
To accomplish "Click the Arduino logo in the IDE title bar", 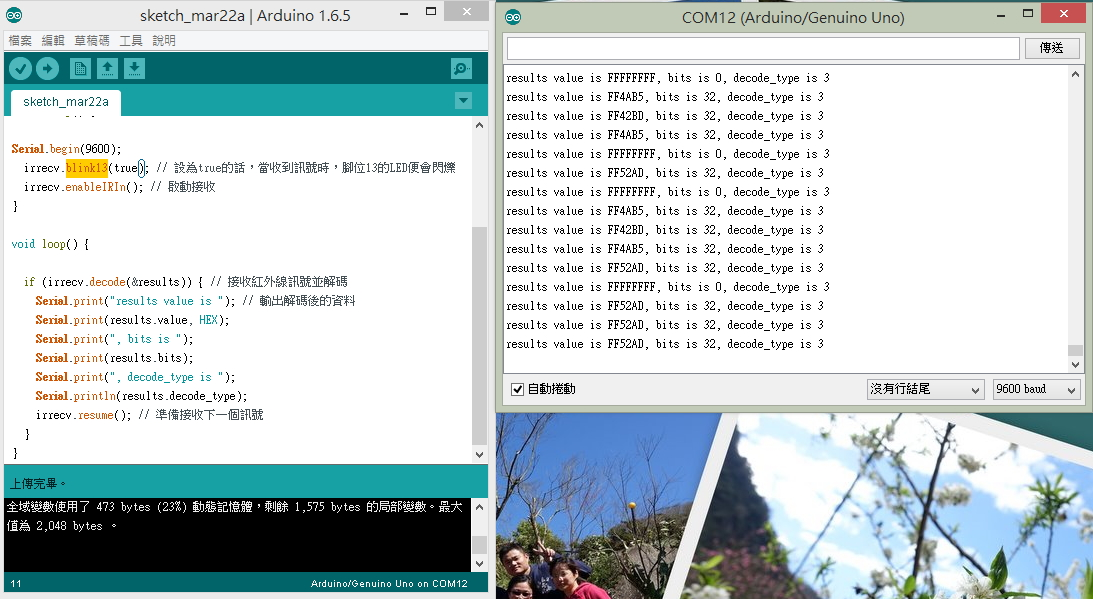I will tap(14, 15).
